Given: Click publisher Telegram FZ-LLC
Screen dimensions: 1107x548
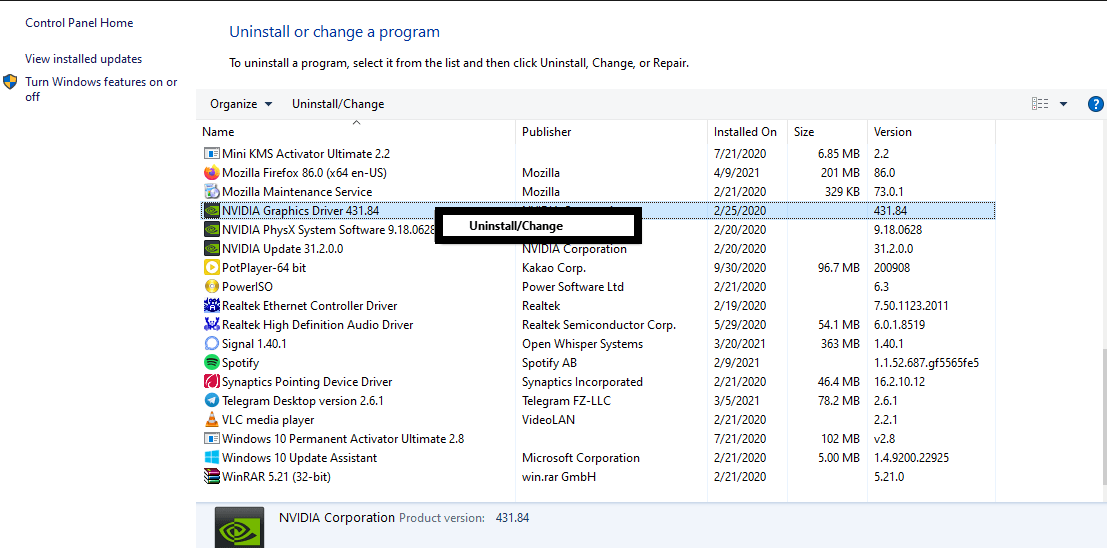Looking at the screenshot, I should click(x=566, y=400).
